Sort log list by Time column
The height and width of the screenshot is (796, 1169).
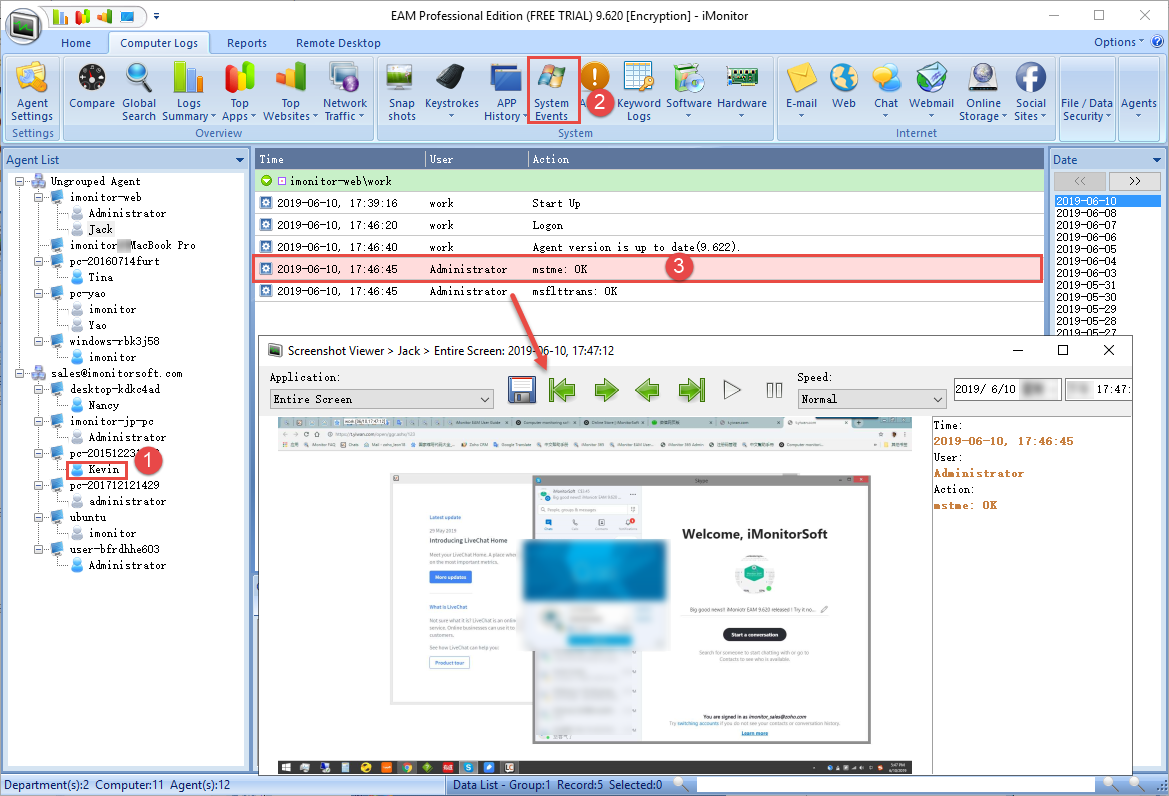tap(341, 159)
